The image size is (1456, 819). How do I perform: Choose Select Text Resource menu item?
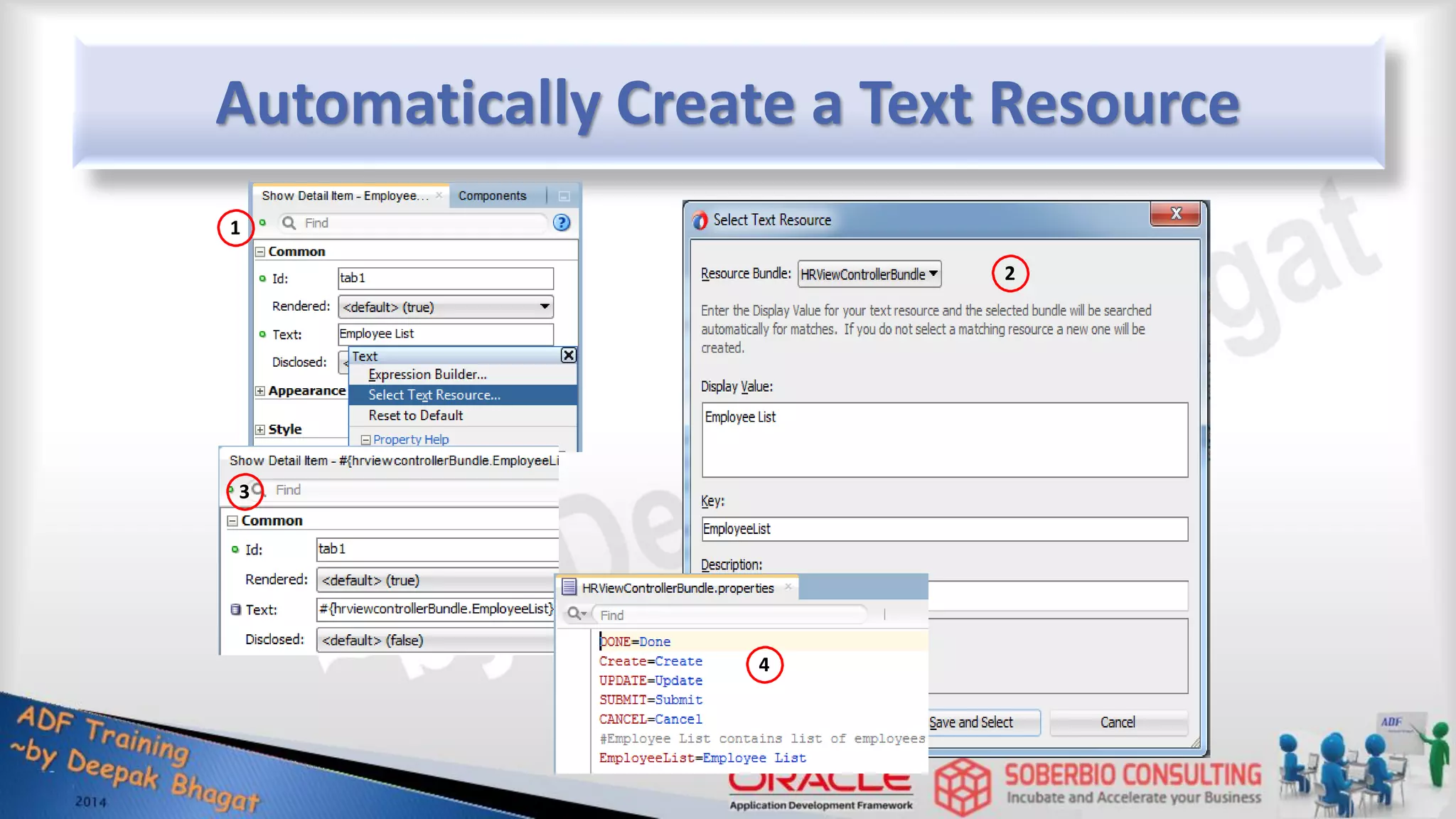pyautogui.click(x=434, y=395)
